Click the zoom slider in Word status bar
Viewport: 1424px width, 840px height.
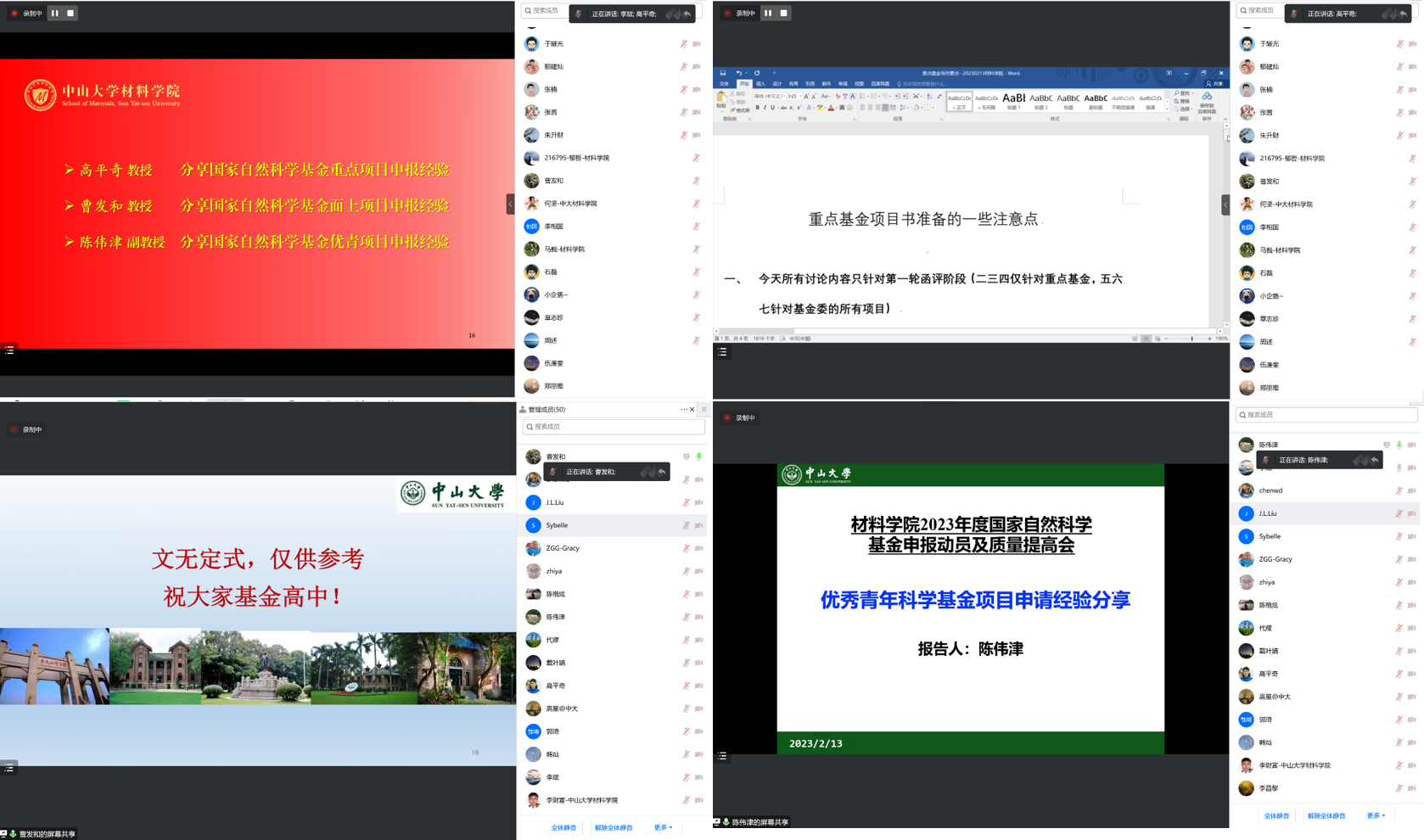1191,339
